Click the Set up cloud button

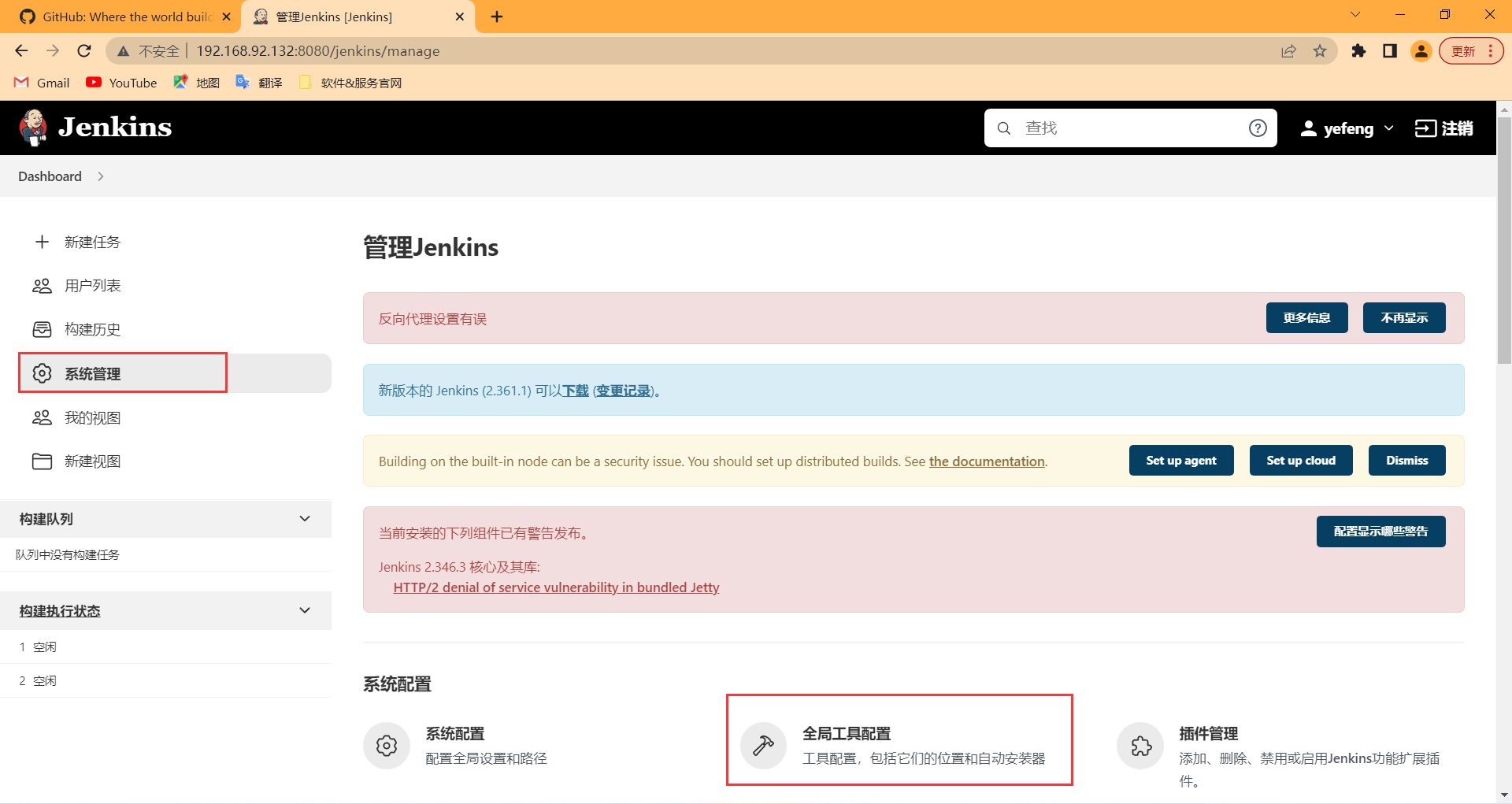pyautogui.click(x=1301, y=461)
